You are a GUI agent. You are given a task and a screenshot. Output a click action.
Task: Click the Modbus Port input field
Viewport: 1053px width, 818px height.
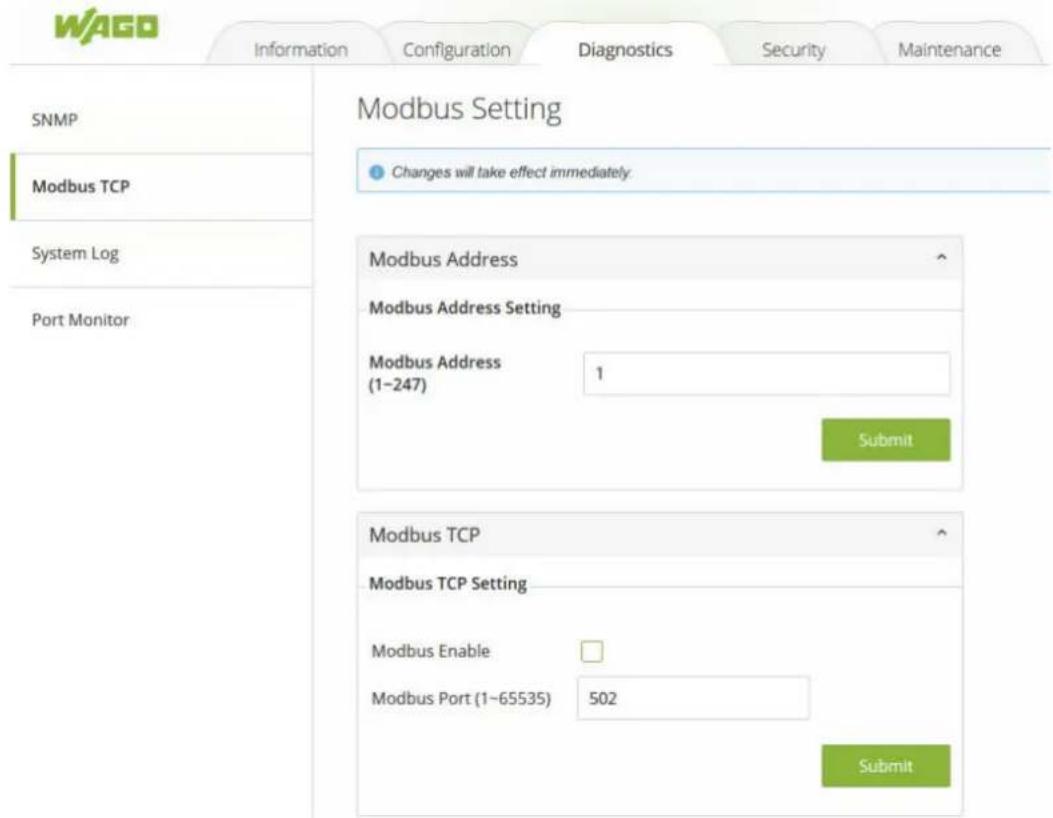click(693, 698)
